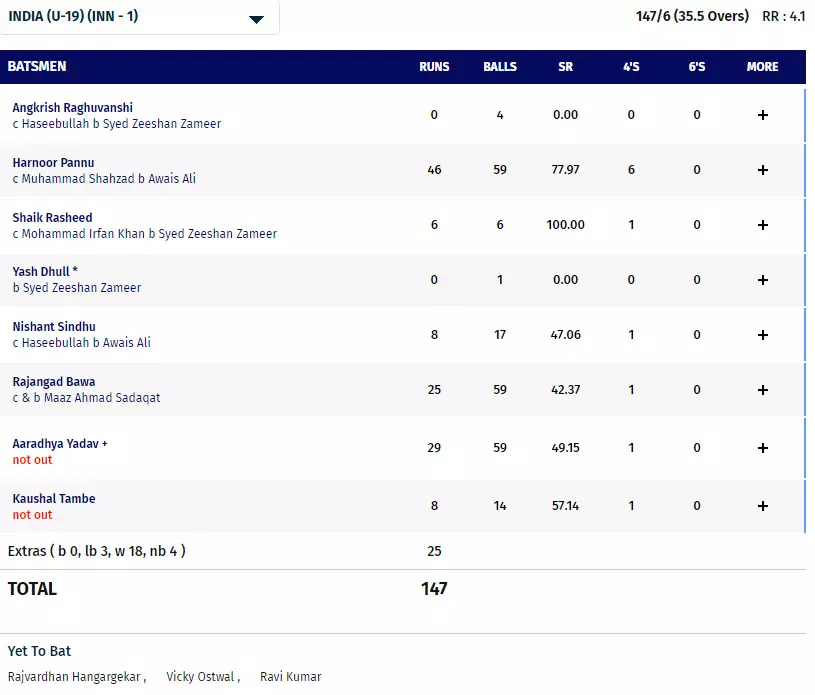Click plus icon for Aaradhya Yadav
The height and width of the screenshot is (695, 815).
point(762,448)
